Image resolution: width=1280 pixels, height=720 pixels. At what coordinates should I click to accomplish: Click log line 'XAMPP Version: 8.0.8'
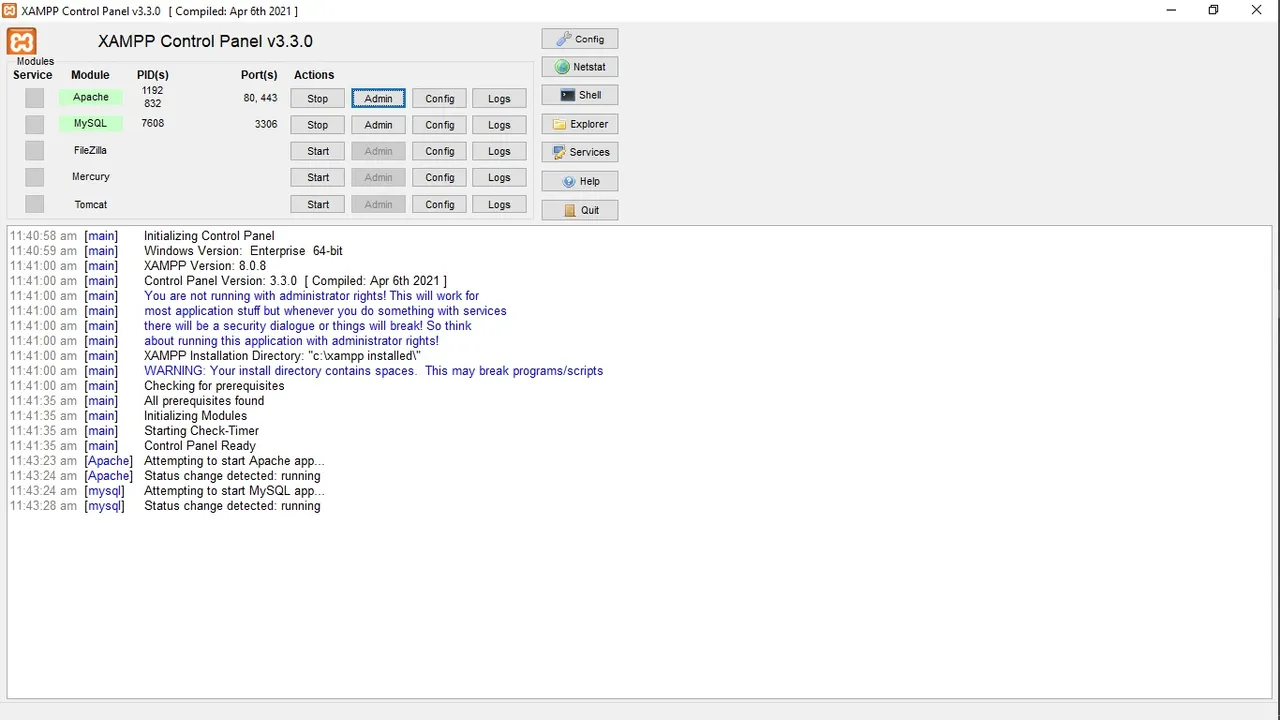click(x=205, y=266)
